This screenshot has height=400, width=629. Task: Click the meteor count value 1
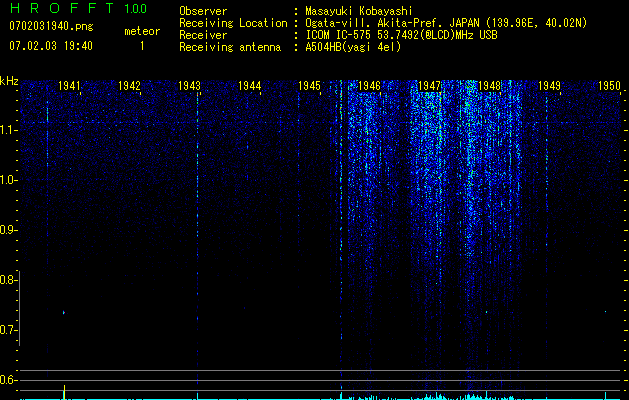142,46
